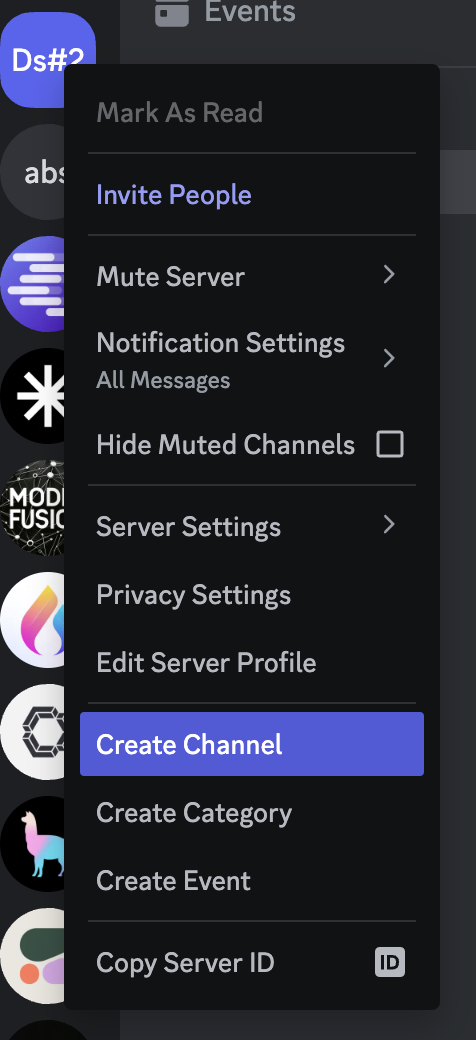This screenshot has width=476, height=1040.
Task: Choose Mark As Read from menu
Action: click(x=252, y=113)
